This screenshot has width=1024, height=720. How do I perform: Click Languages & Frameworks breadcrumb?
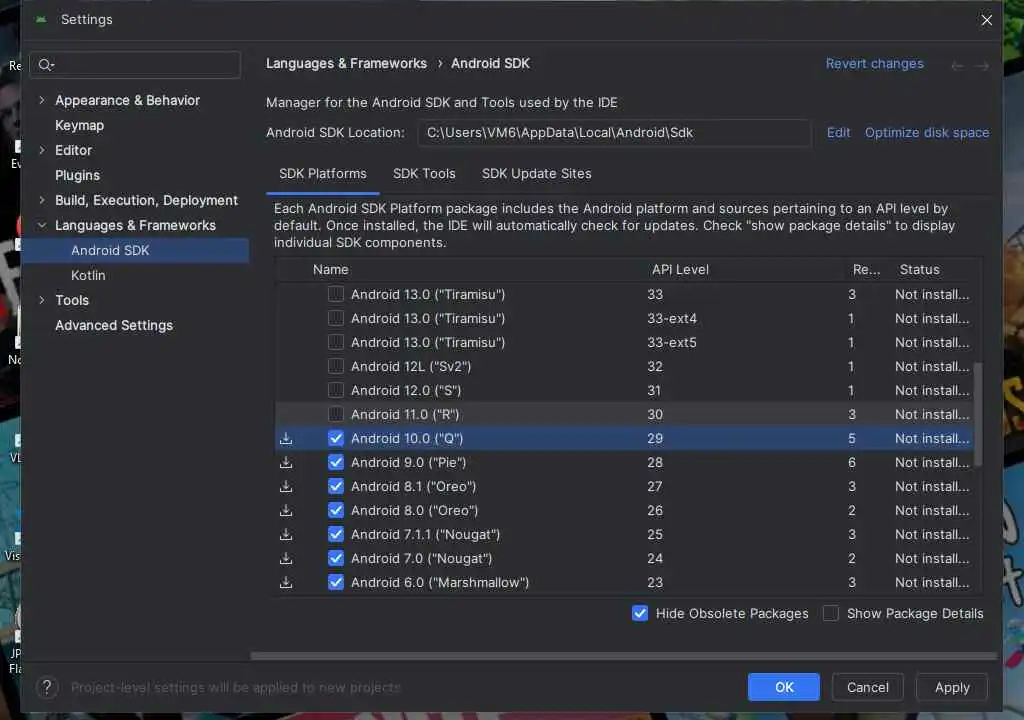[x=346, y=63]
